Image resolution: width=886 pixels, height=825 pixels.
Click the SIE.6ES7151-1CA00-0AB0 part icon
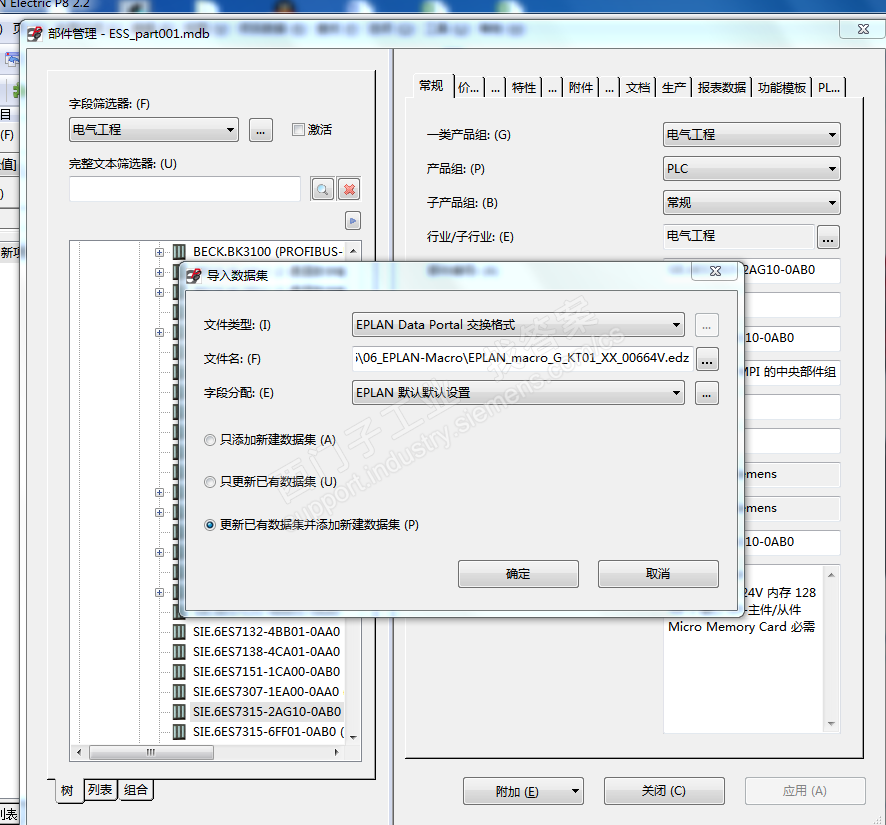[179, 671]
